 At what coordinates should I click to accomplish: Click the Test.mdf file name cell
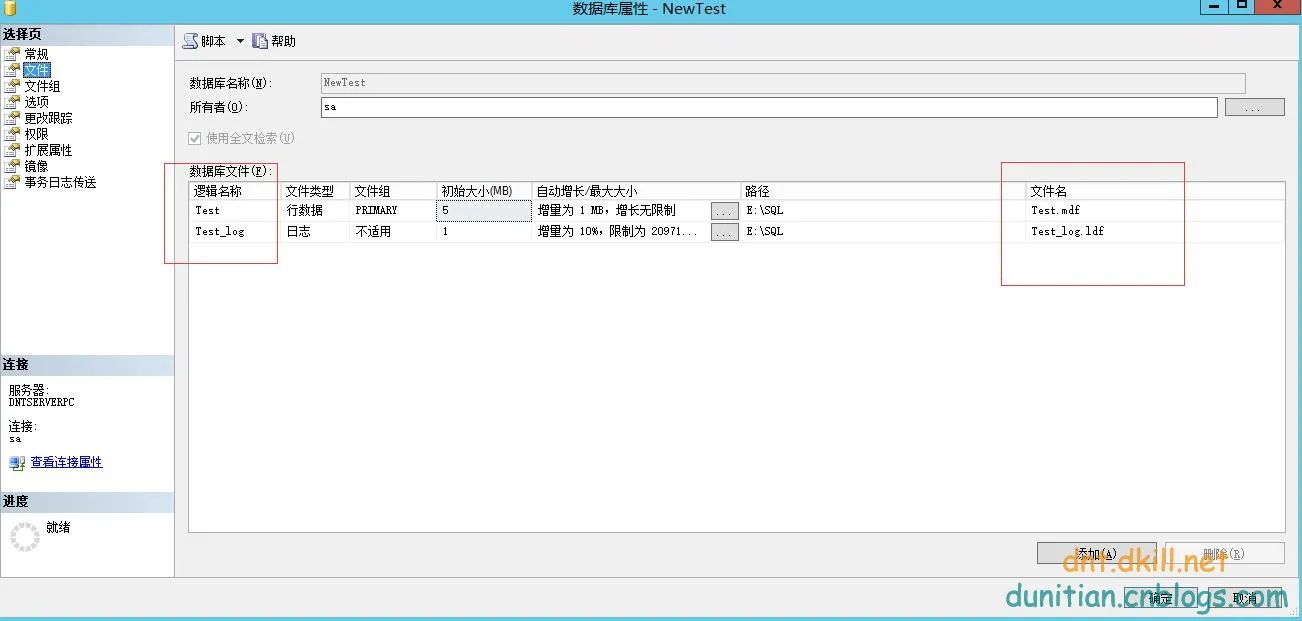(1155, 211)
